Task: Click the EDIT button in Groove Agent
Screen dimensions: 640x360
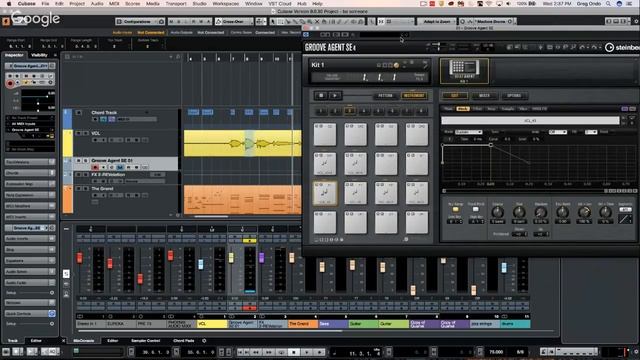Action: (x=455, y=96)
